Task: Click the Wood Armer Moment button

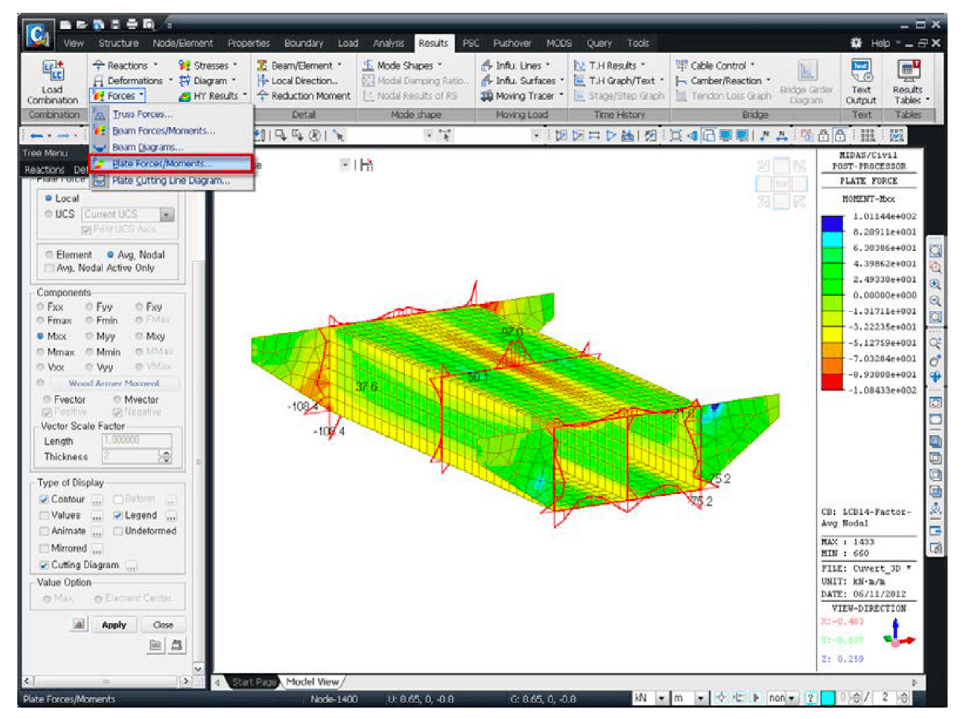Action: [x=114, y=383]
